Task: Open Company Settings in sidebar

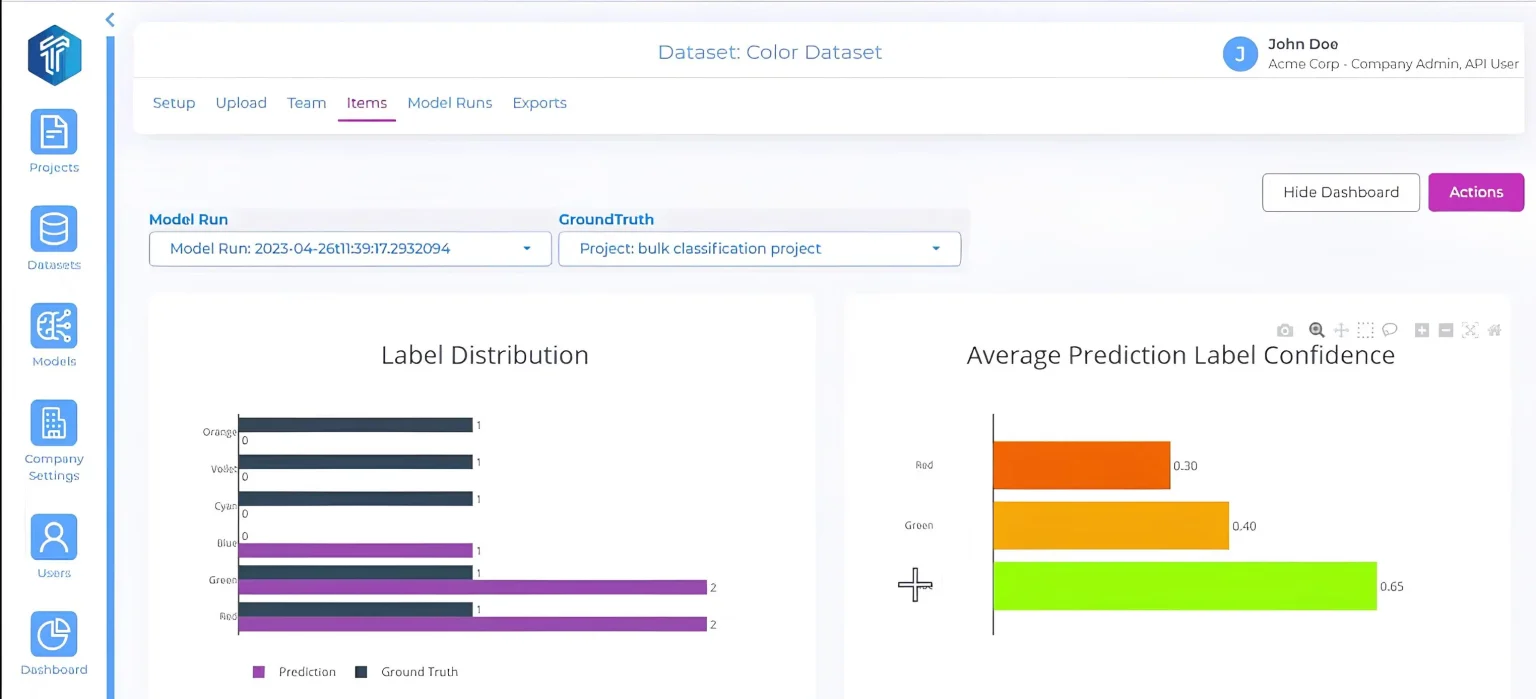Action: pyautogui.click(x=54, y=441)
